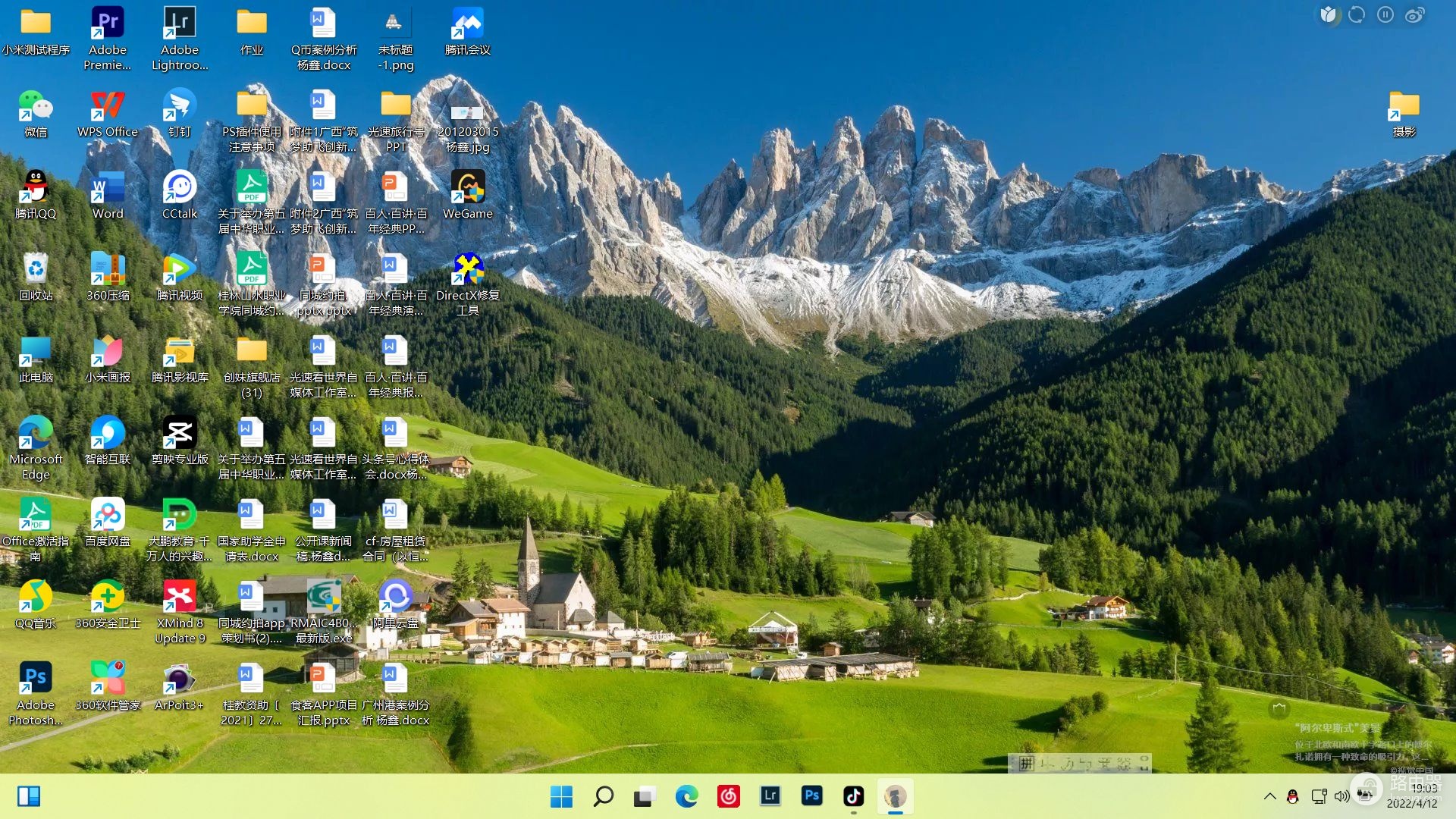Open 360压缩 desktop icon
Image resolution: width=1456 pixels, height=819 pixels.
point(108,278)
